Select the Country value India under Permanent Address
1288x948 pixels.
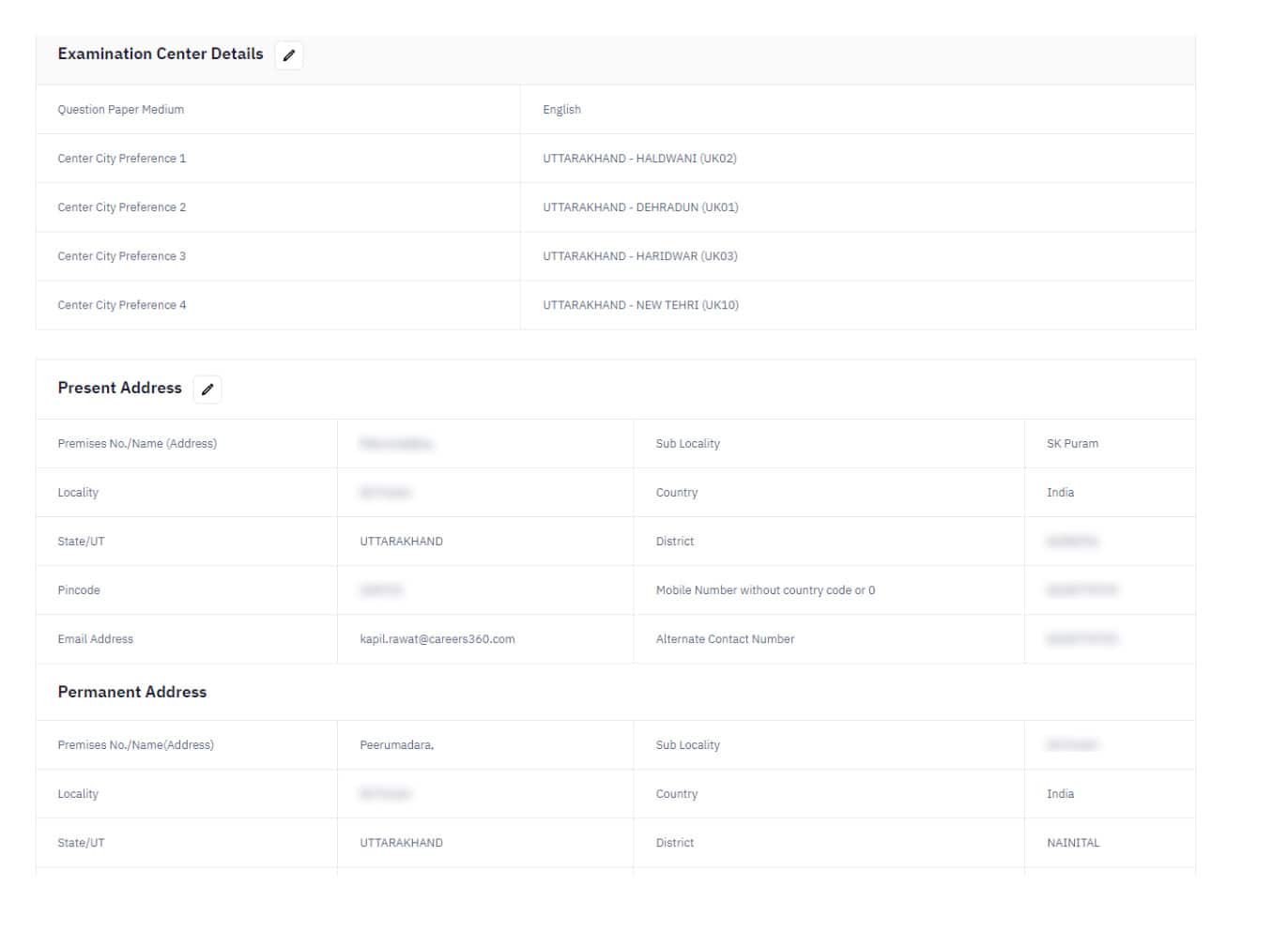click(1060, 793)
